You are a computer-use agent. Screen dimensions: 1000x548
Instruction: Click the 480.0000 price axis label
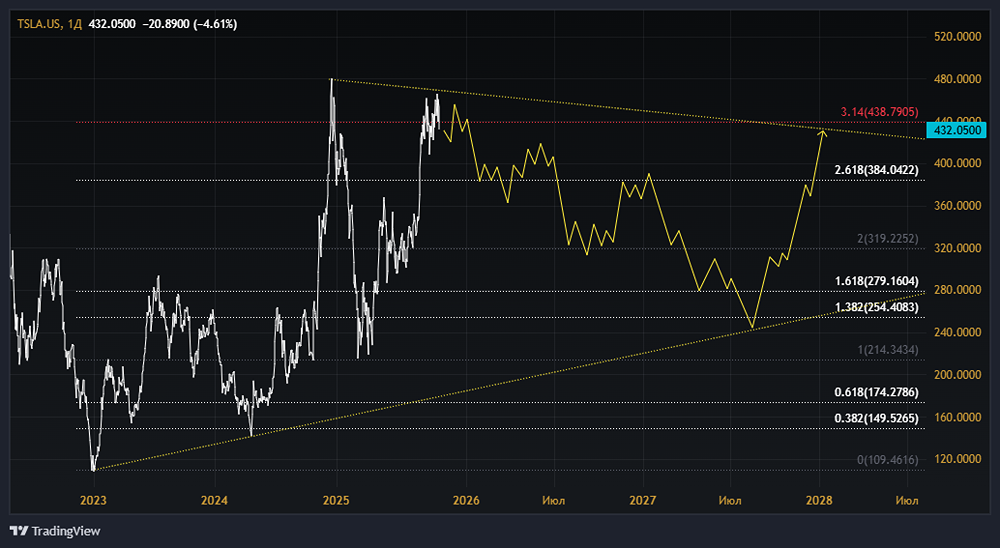pyautogui.click(x=957, y=79)
